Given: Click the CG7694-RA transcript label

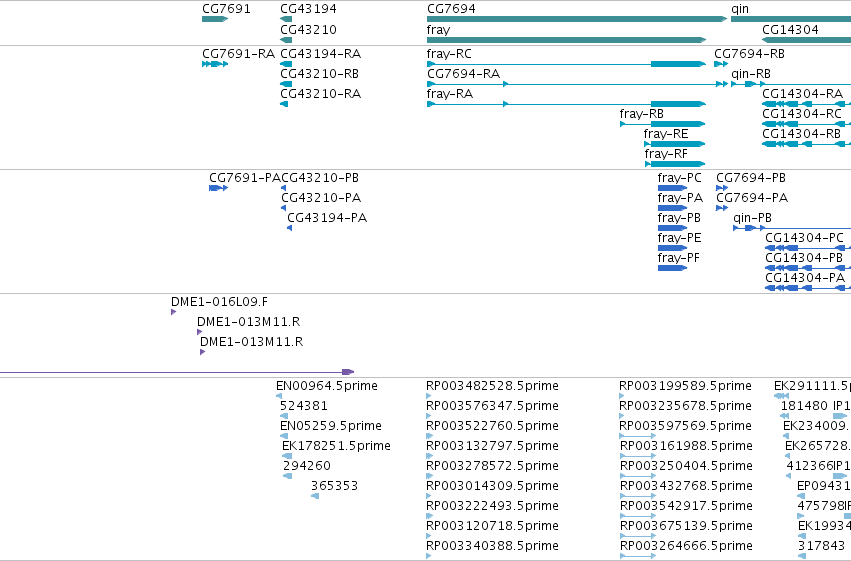Looking at the screenshot, I should (463, 74).
